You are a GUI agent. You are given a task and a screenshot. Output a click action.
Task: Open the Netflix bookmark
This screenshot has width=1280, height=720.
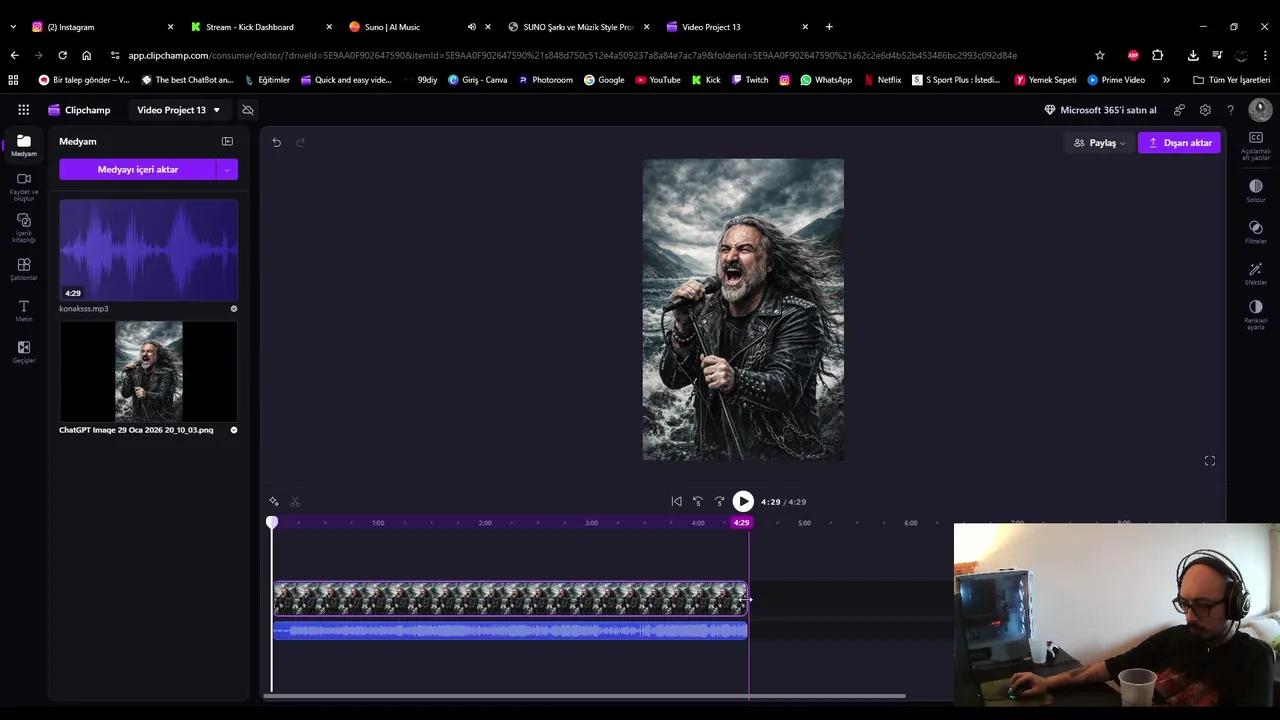[x=882, y=80]
